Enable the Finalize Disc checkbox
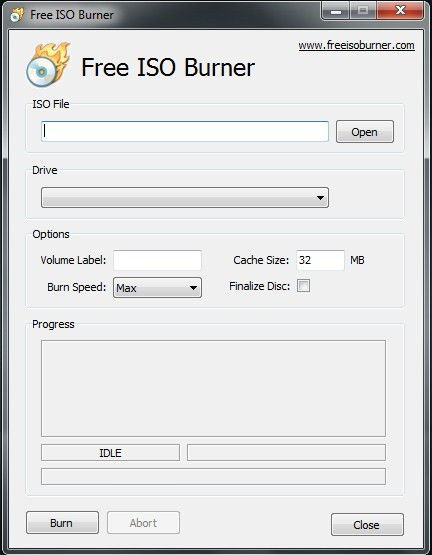This screenshot has height=555, width=432. [x=303, y=286]
